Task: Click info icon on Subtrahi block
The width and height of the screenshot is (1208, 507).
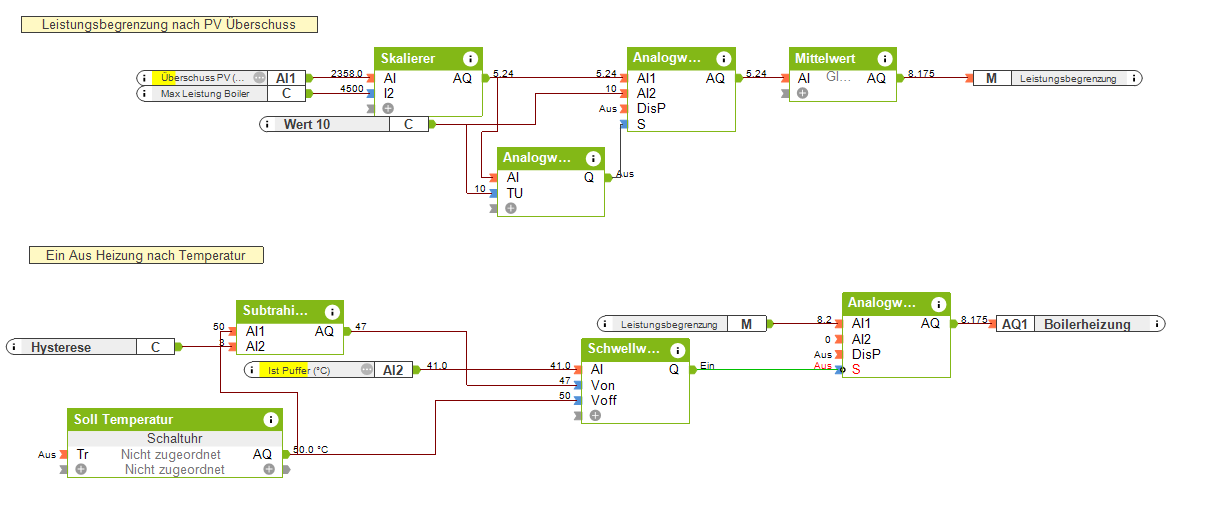Action: 331,311
